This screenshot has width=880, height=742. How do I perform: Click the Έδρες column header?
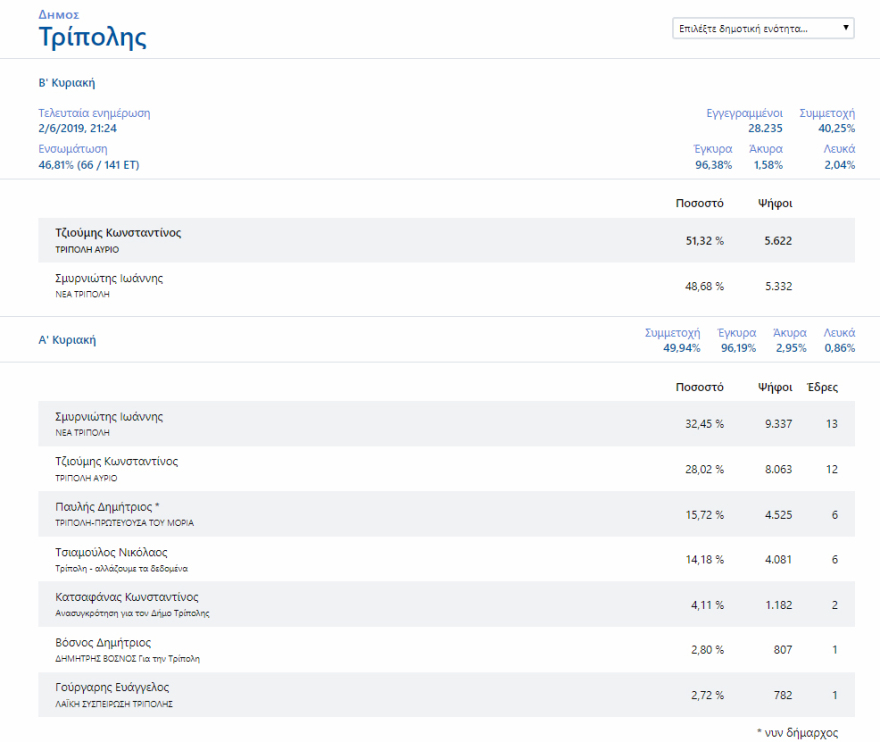[822, 386]
